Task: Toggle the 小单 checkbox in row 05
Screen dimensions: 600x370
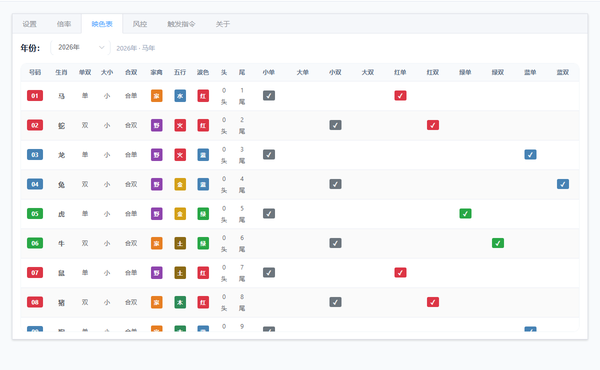Action: pyautogui.click(x=269, y=214)
